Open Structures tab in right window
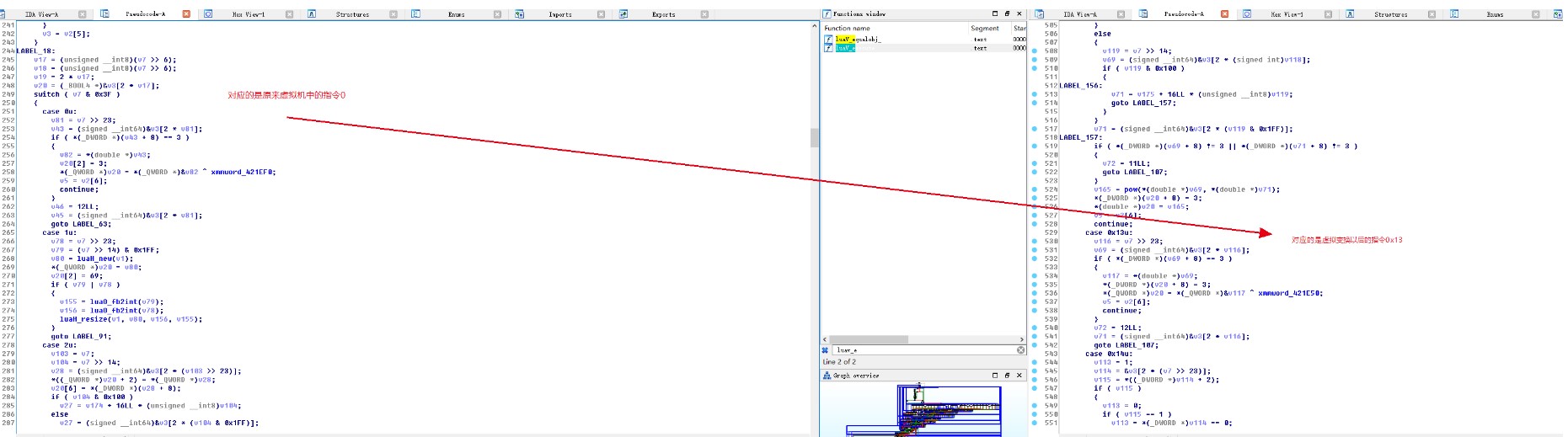 1390,14
